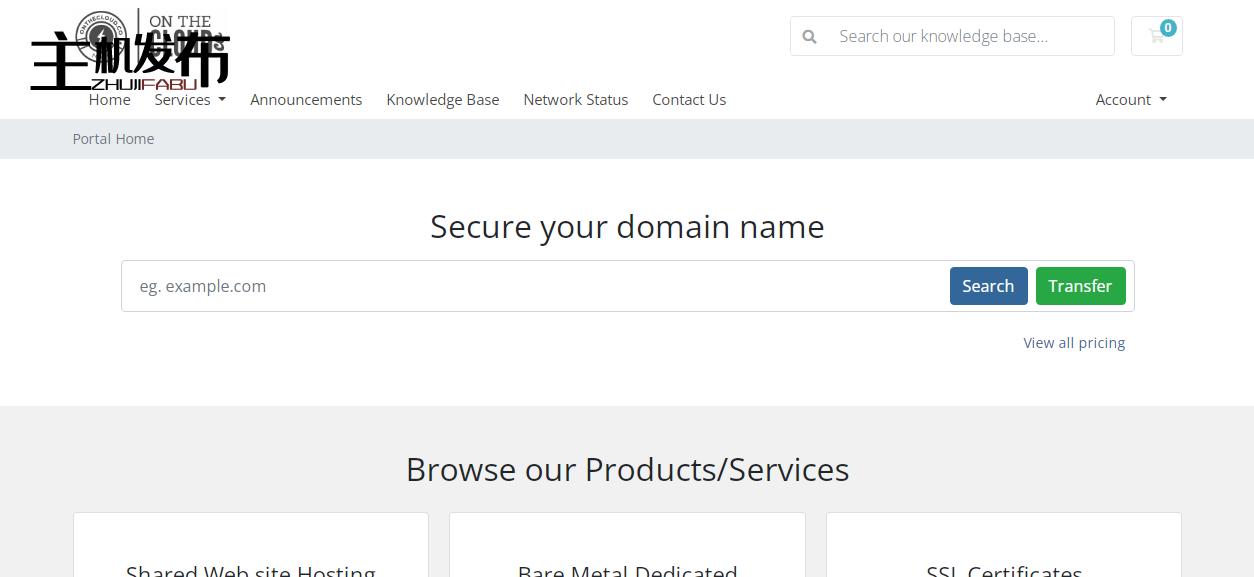Click the Portal Home breadcrumb

(x=113, y=139)
